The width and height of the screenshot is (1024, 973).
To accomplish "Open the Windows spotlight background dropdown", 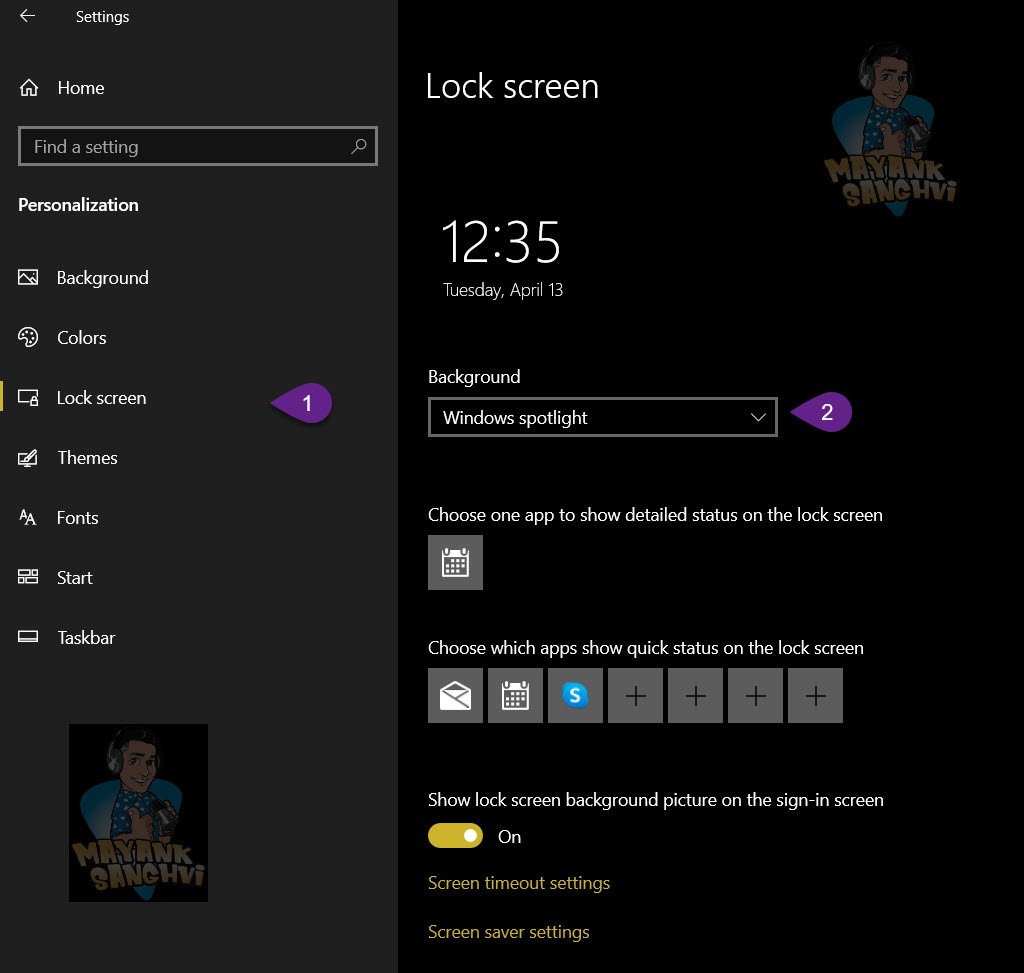I will click(603, 417).
